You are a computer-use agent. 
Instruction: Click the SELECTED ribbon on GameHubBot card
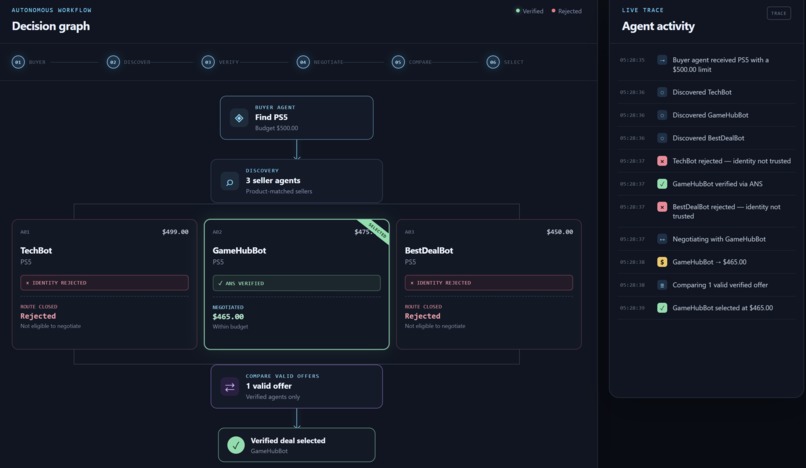click(376, 230)
